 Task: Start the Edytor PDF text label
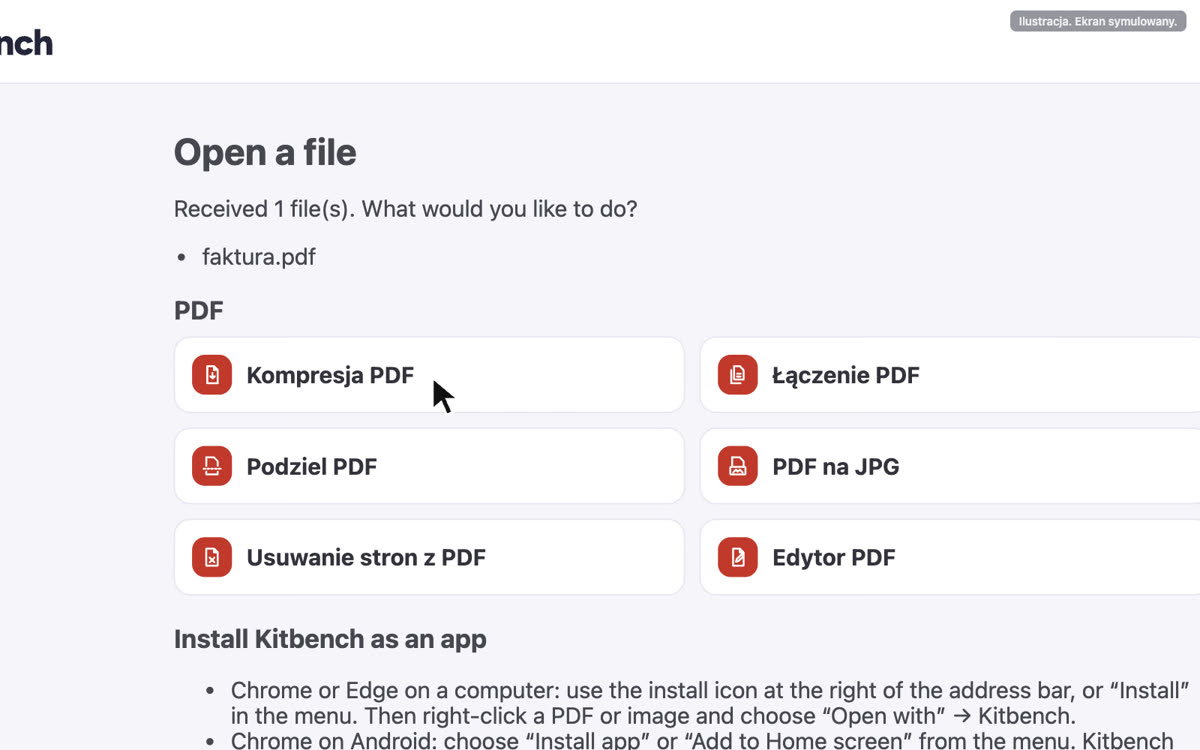coord(834,557)
